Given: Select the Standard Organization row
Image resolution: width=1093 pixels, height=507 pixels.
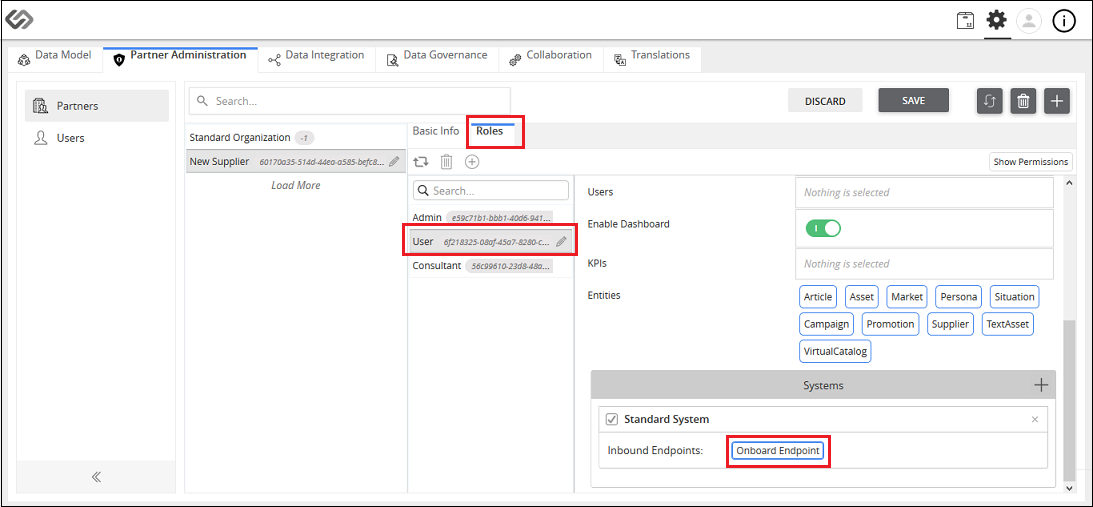Looking at the screenshot, I should click(x=294, y=137).
